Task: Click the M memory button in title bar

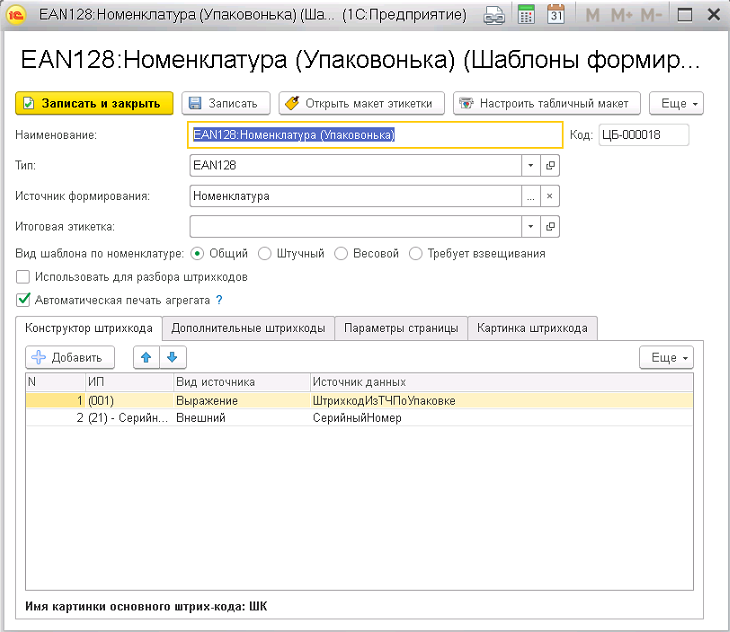Action: point(592,15)
